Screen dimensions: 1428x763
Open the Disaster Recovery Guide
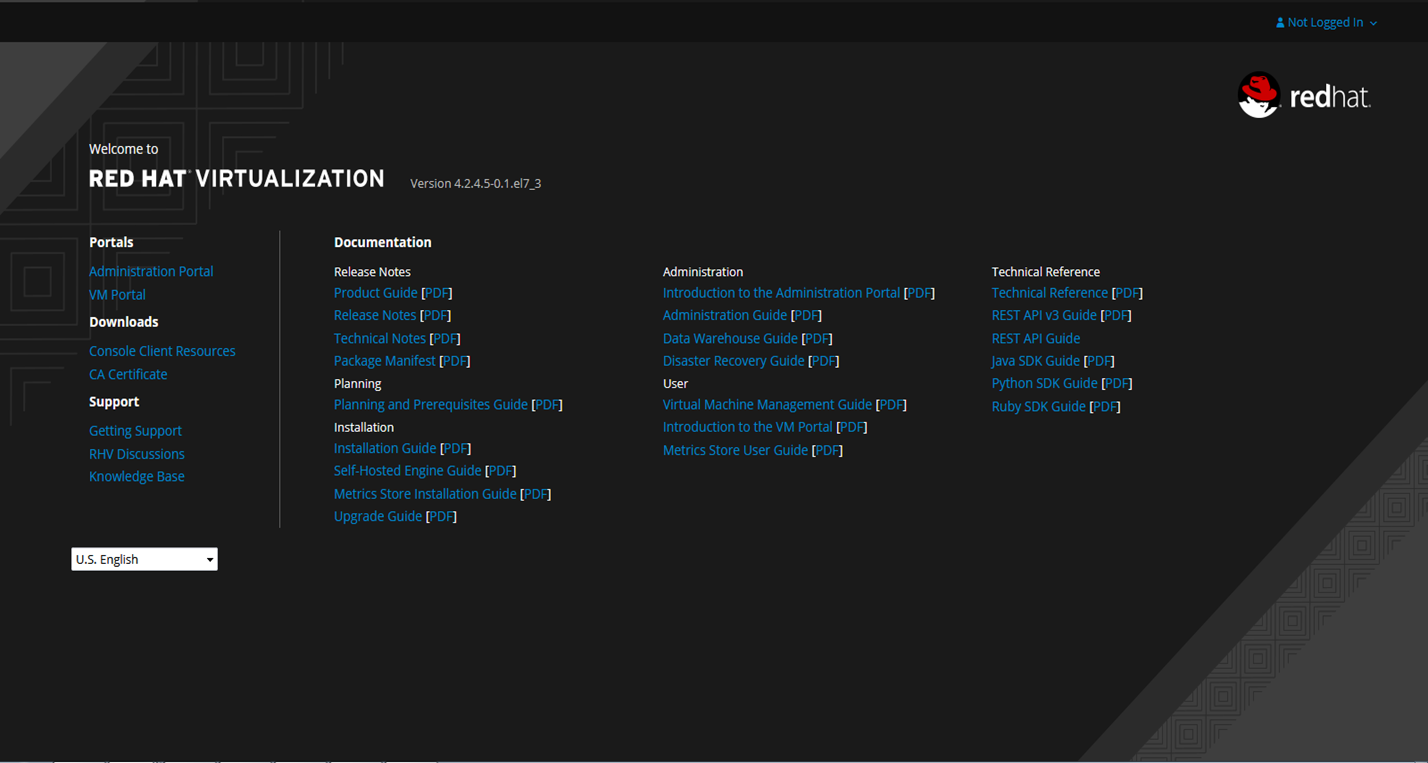coord(733,360)
